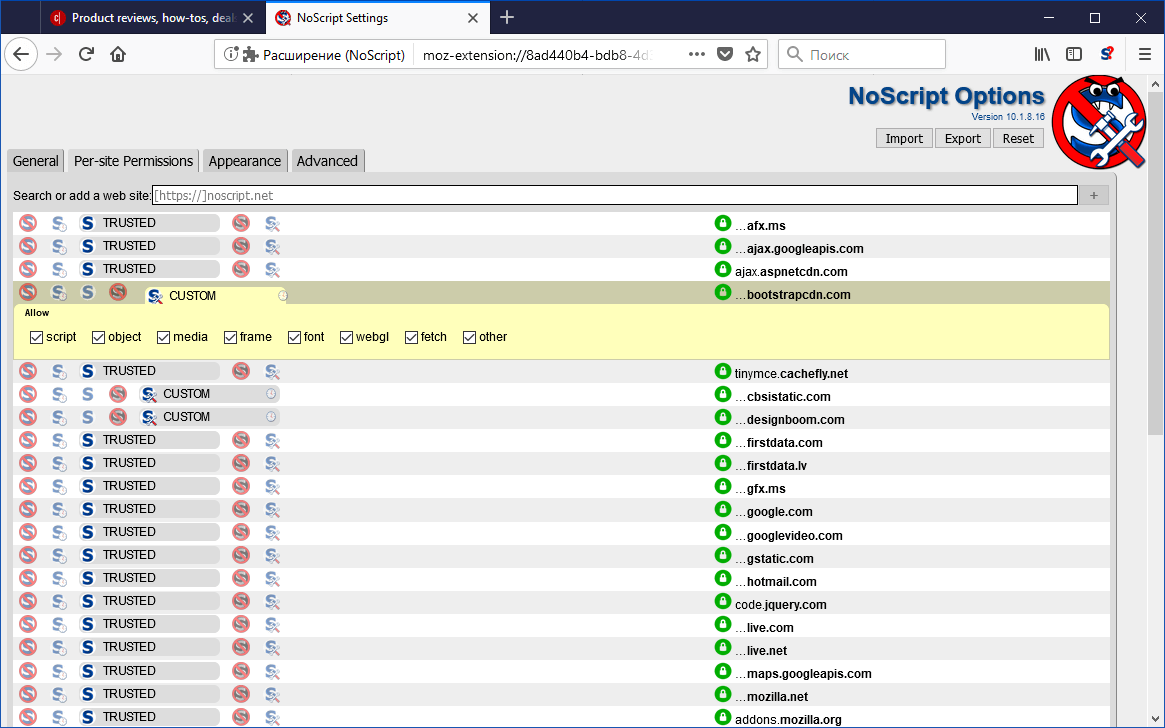The height and width of the screenshot is (728, 1165).
Task: Click in the Firefox search box
Action: coord(862,54)
